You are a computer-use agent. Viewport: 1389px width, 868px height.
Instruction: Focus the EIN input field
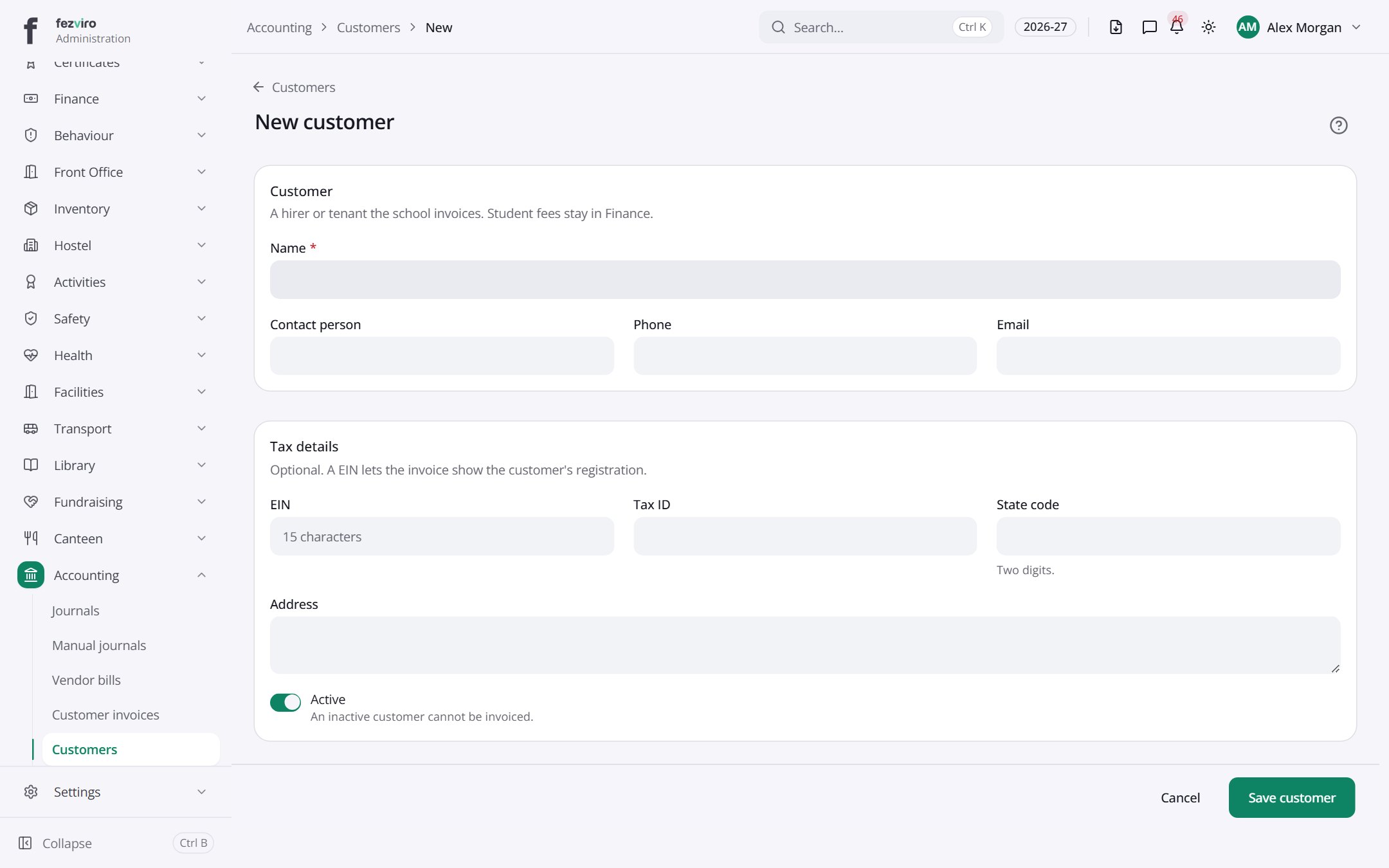442,536
